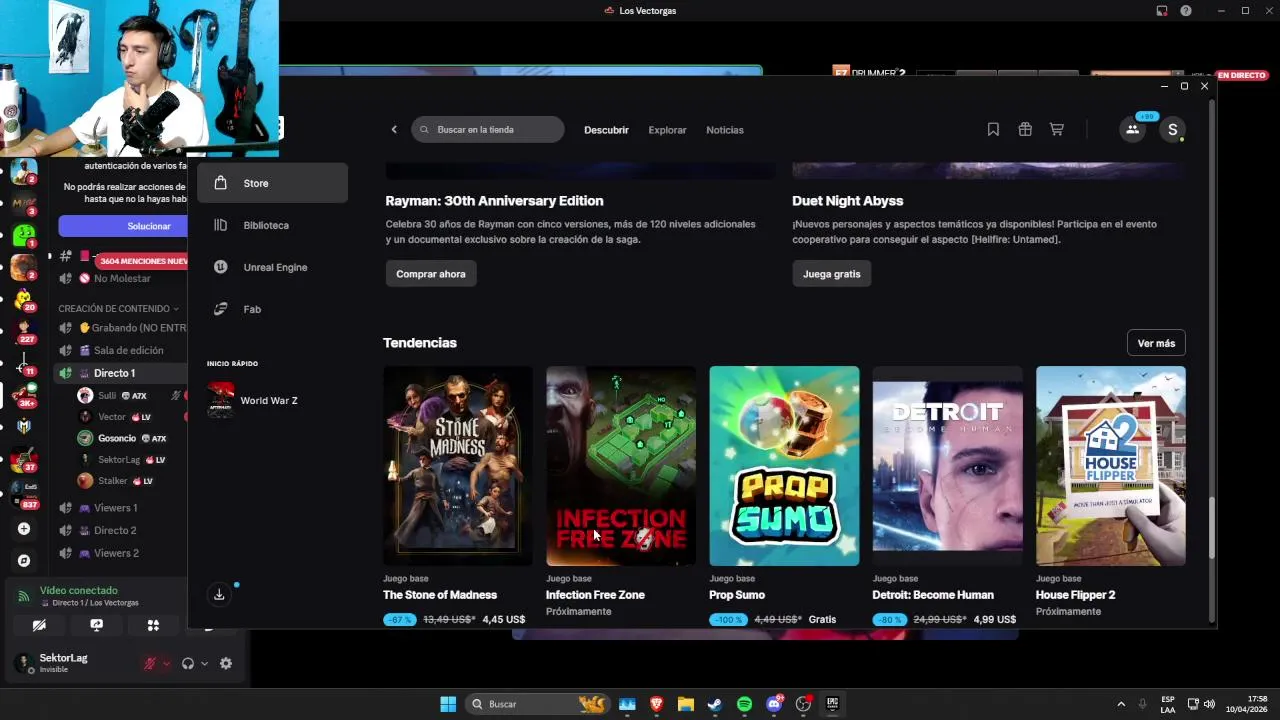This screenshot has height=720, width=1280.
Task: Click 3604 menciones nuevas badge
Action: tap(143, 261)
